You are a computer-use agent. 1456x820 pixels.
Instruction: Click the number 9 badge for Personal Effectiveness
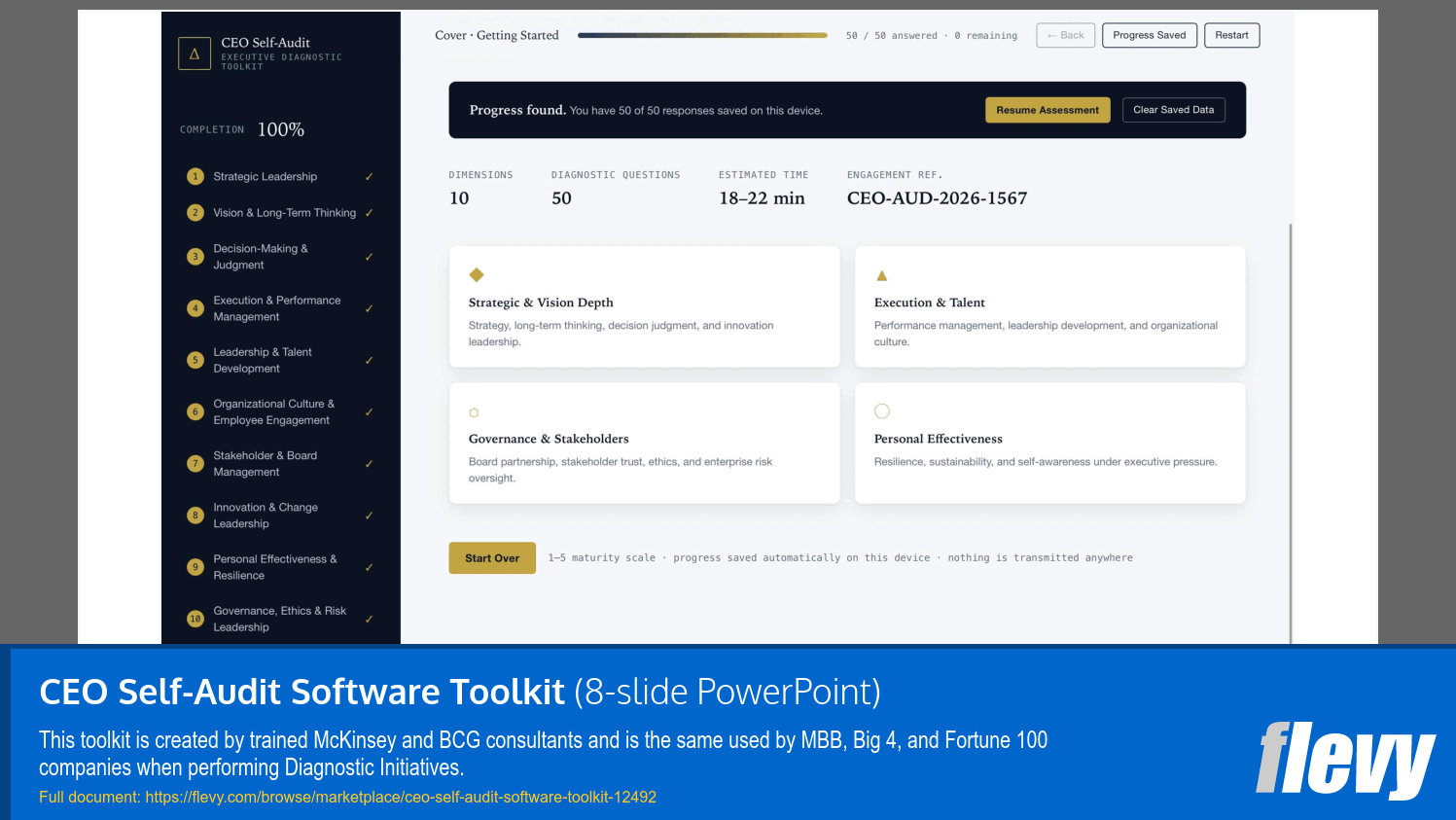point(195,567)
